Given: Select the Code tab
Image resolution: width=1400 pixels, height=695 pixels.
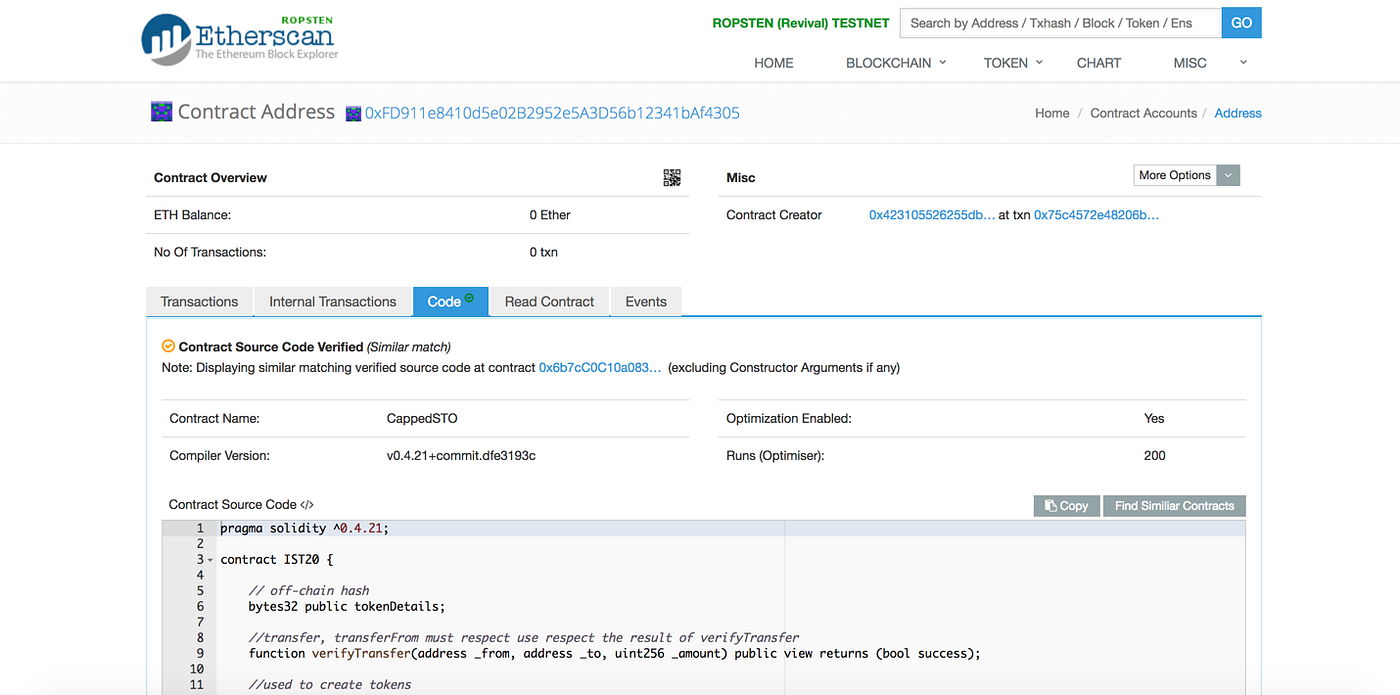Looking at the screenshot, I should click(450, 301).
